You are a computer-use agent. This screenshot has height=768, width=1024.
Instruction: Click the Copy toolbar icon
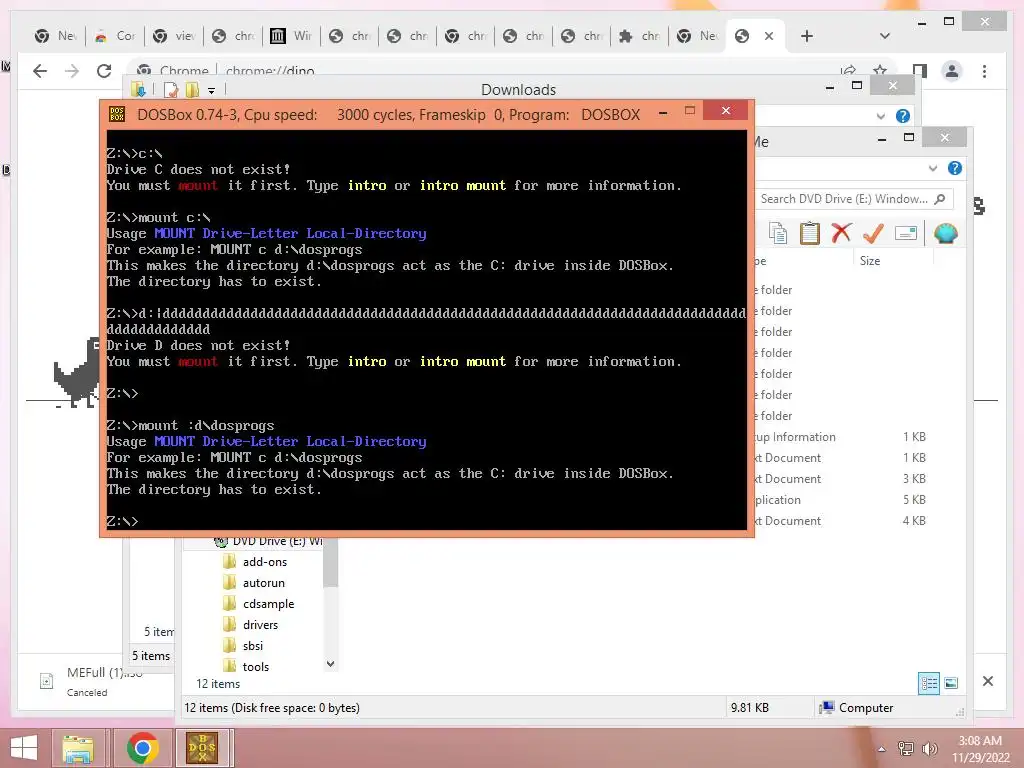[777, 233]
